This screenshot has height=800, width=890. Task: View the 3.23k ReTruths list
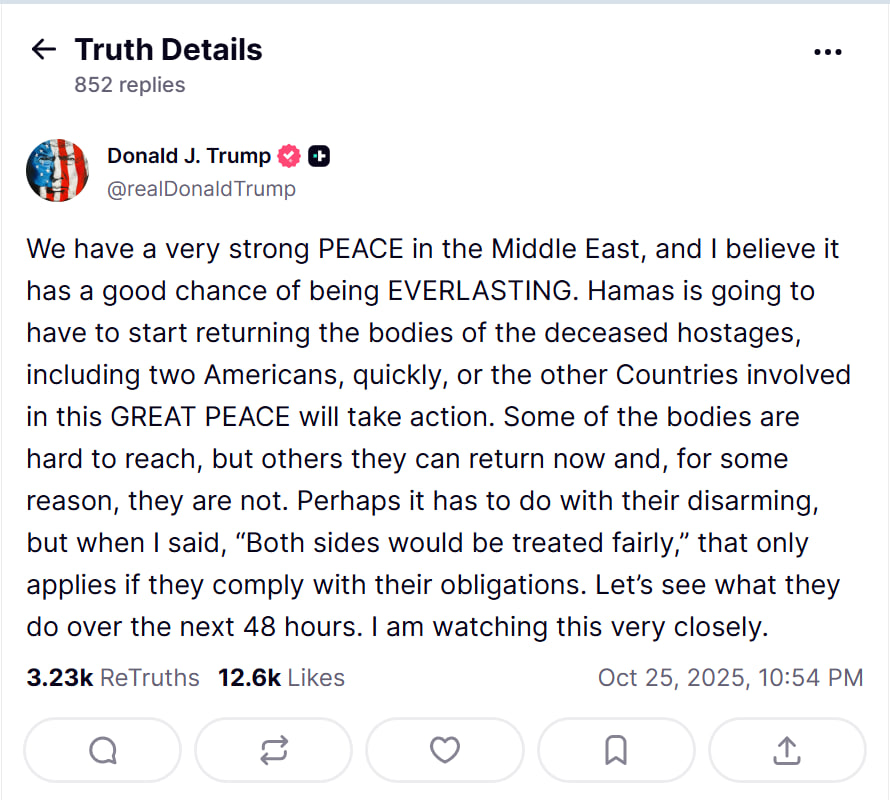click(x=113, y=677)
